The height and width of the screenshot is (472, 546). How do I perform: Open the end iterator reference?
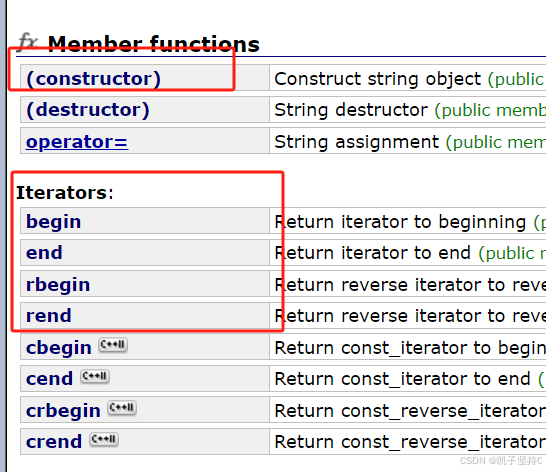[x=44, y=253]
